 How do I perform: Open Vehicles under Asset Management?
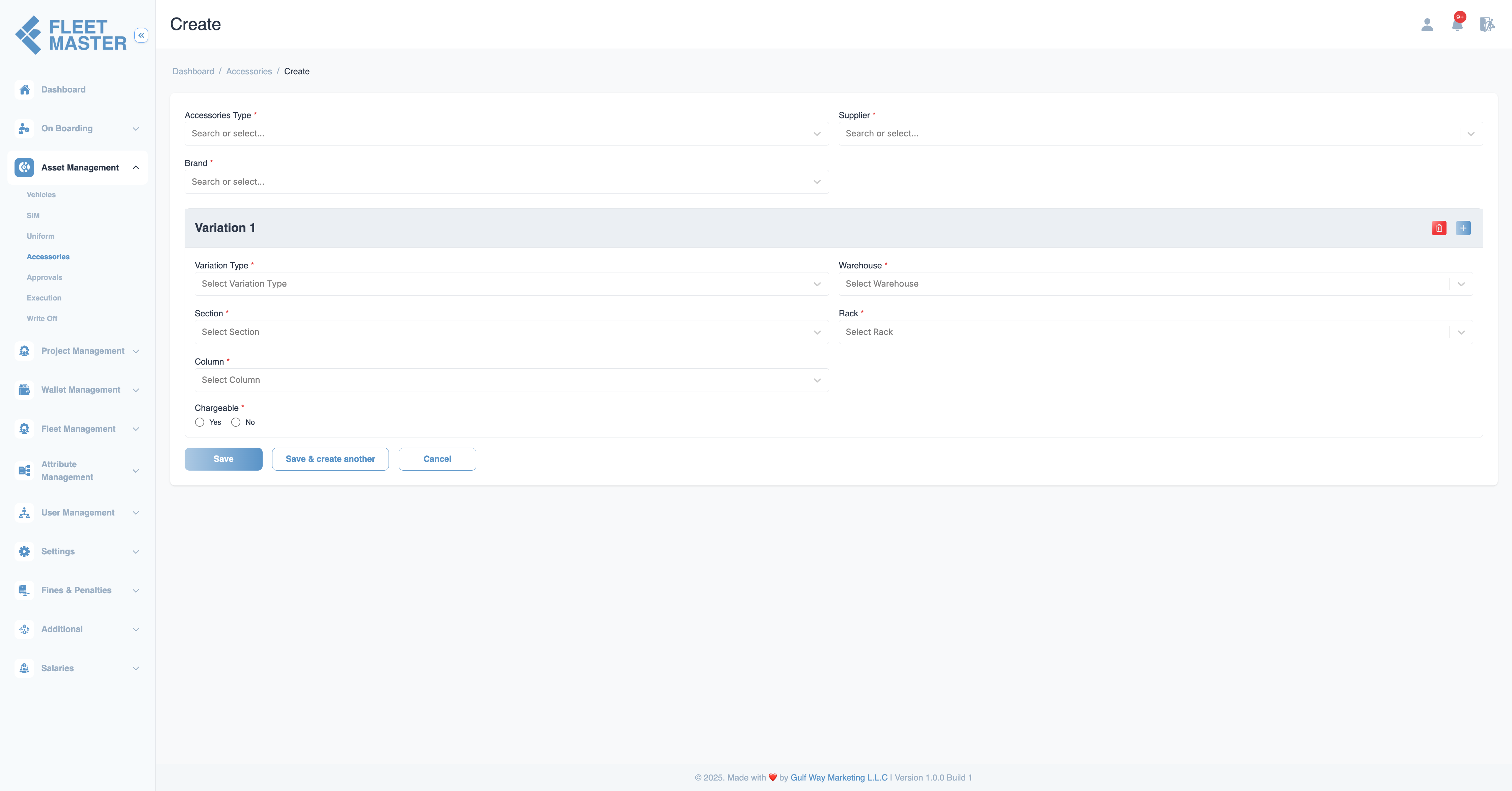point(41,195)
